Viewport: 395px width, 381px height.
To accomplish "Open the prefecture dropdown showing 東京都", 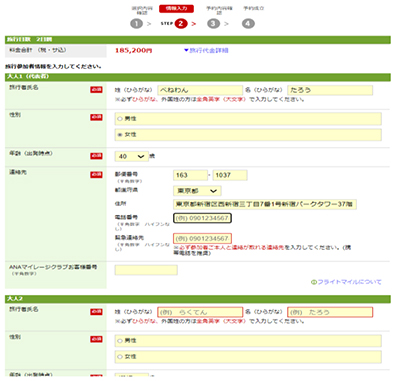I will click(197, 191).
